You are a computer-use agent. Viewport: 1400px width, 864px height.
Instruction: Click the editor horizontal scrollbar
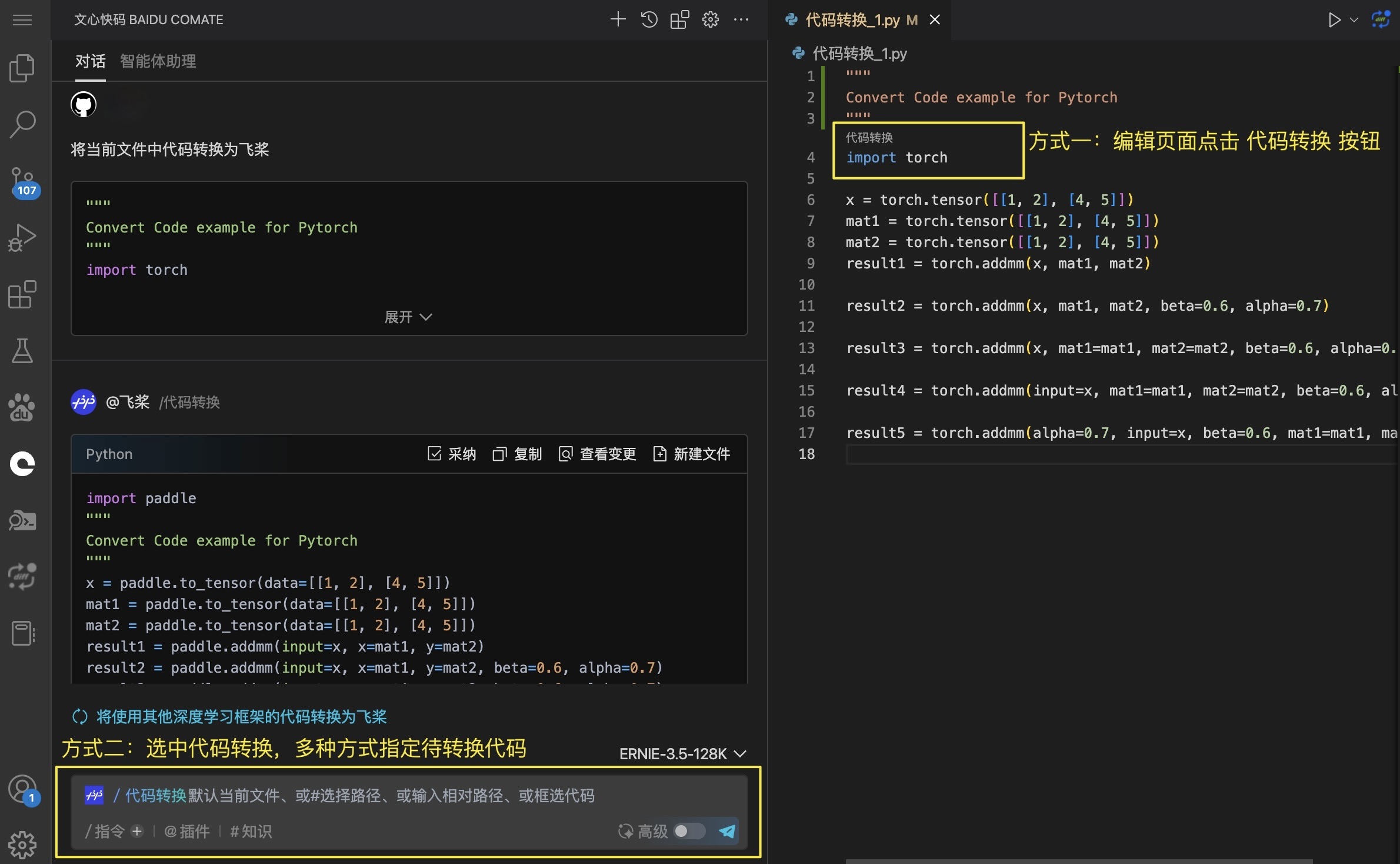(1079, 861)
